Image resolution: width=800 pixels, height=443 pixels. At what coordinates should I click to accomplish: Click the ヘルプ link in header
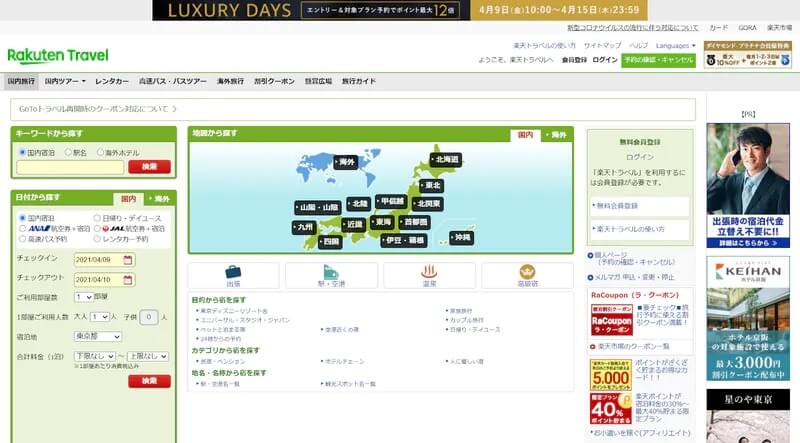[638, 46]
